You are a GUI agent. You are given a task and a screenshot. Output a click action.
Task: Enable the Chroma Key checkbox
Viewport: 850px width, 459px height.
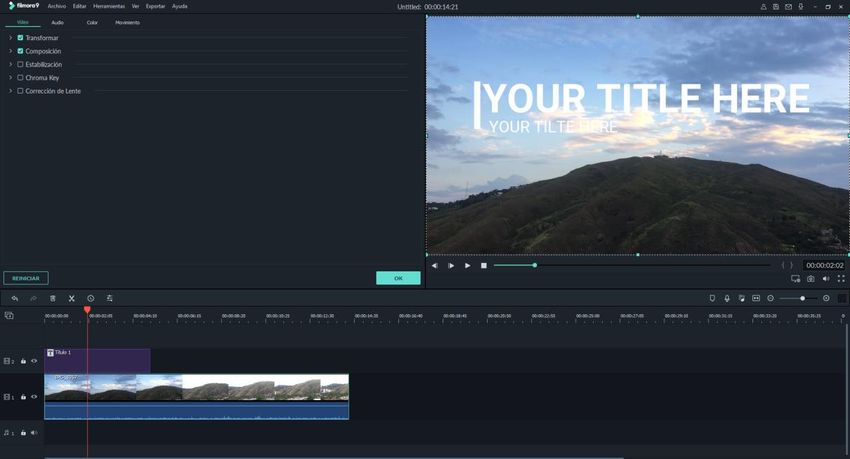pos(20,78)
